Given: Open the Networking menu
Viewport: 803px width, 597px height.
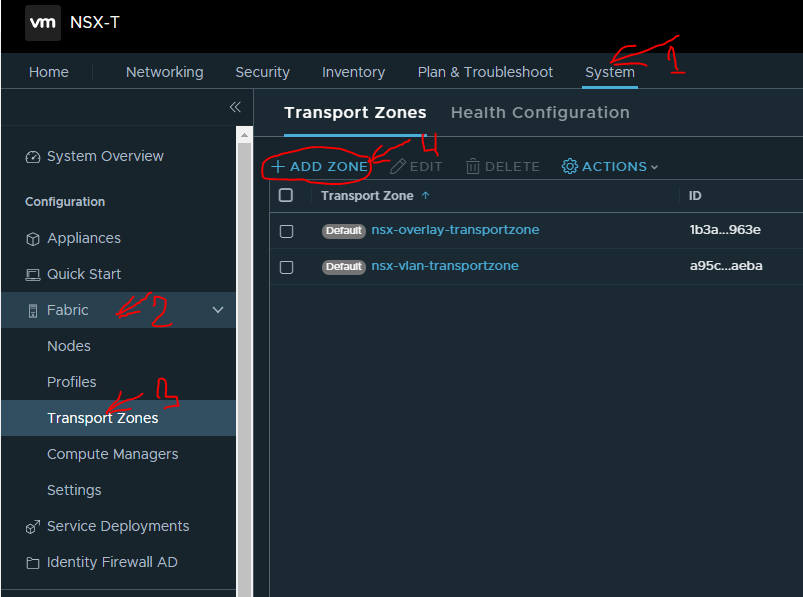Looking at the screenshot, I should click(164, 72).
